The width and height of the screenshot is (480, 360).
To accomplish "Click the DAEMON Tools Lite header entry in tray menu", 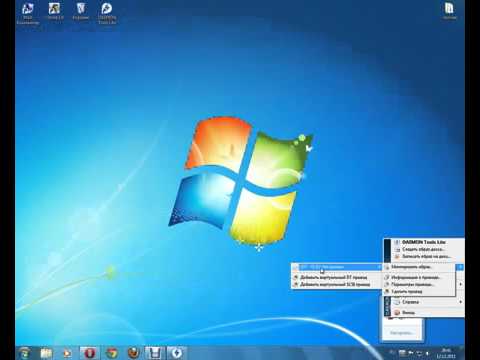I will (424, 242).
